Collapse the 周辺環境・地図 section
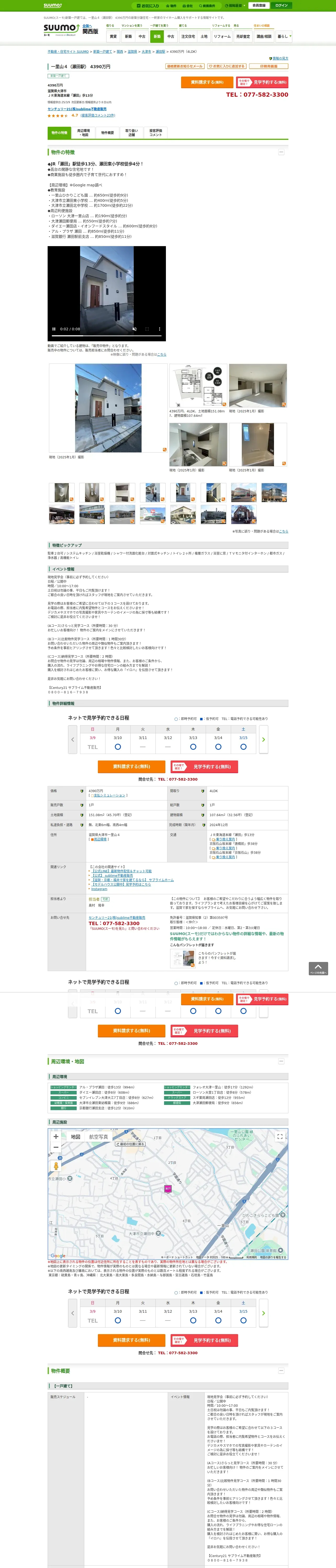 (x=281, y=1061)
